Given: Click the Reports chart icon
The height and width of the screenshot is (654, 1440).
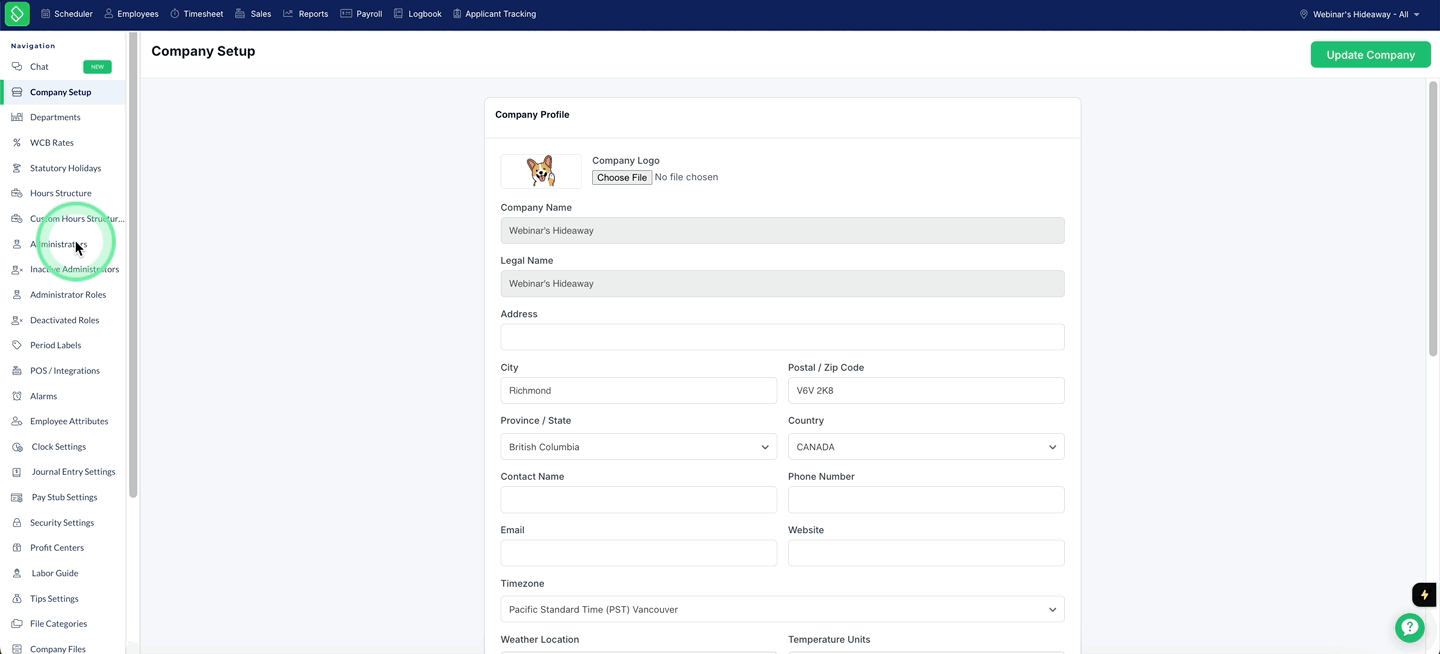Looking at the screenshot, I should coord(288,14).
